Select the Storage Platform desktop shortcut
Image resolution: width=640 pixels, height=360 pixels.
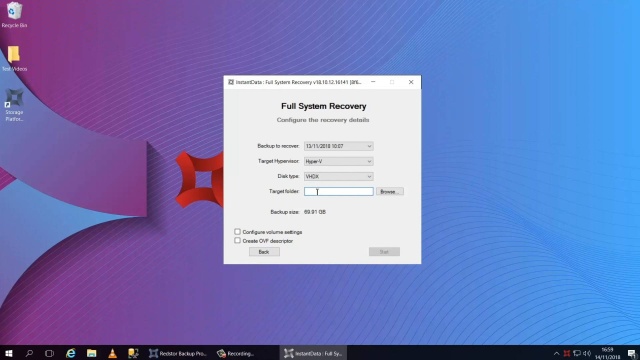click(14, 105)
